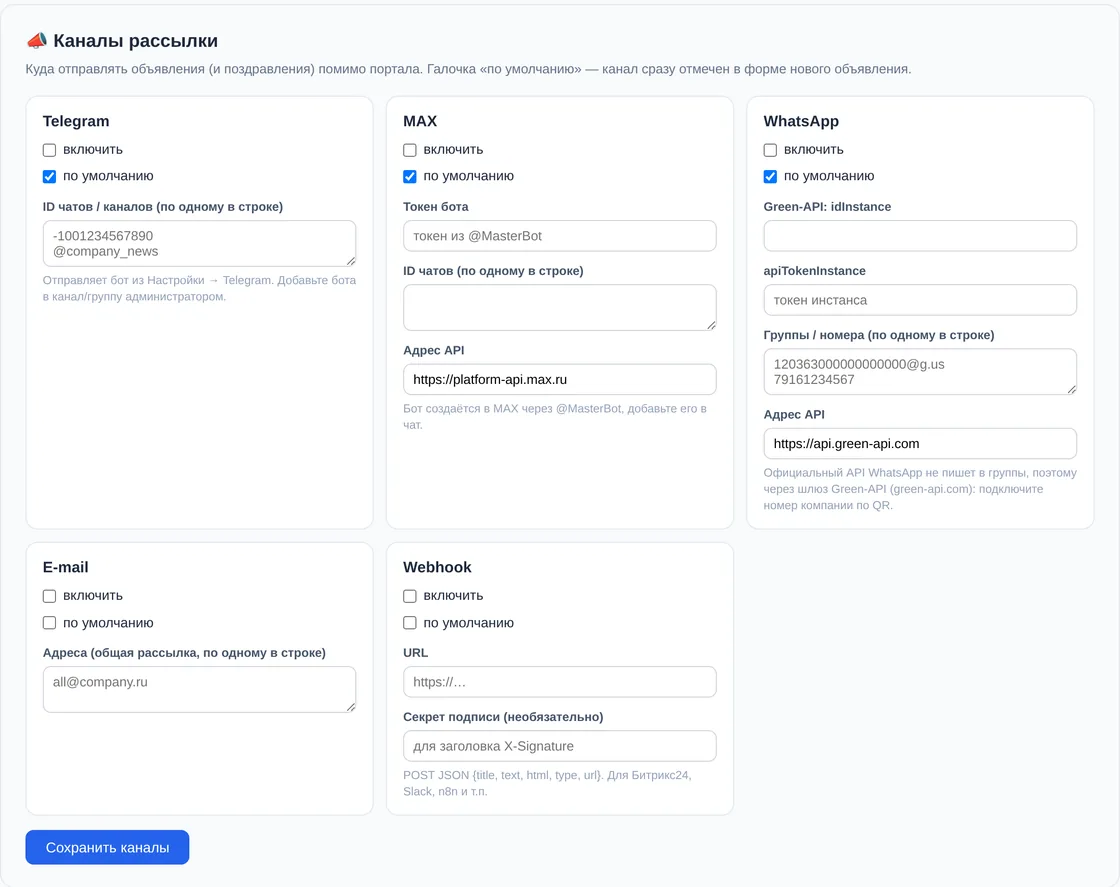This screenshot has height=887, width=1120.
Task: Edit MAX Адрес API field
Action: coord(559,379)
